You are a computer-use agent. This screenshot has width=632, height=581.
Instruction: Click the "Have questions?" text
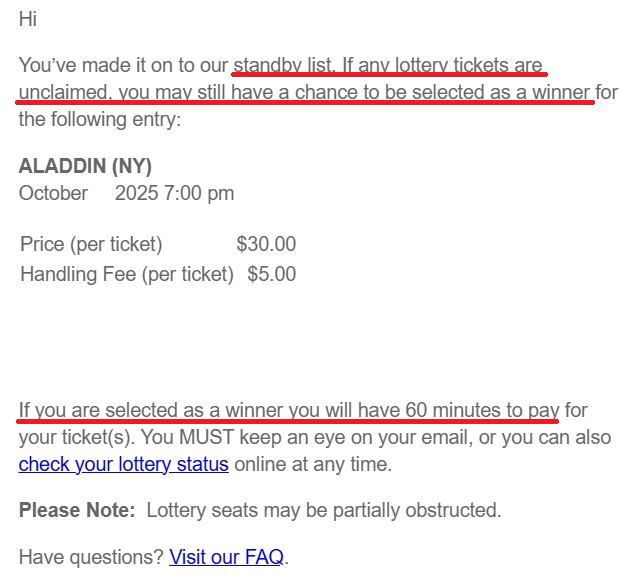(91, 557)
